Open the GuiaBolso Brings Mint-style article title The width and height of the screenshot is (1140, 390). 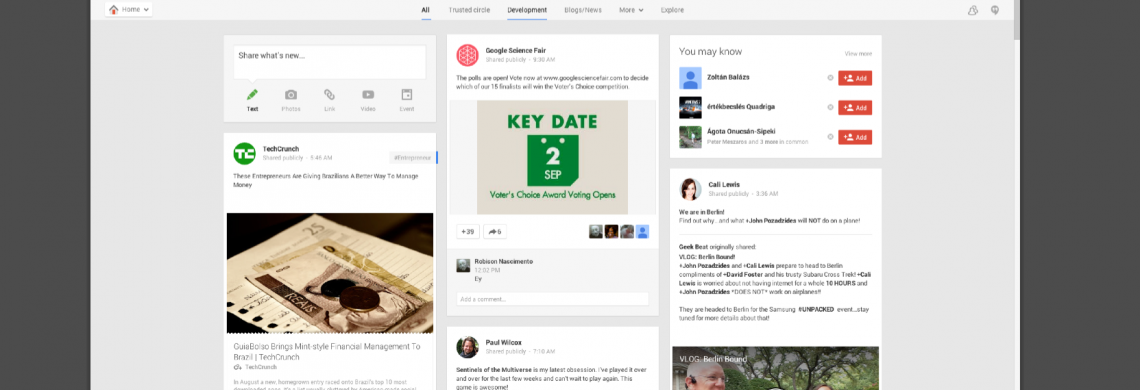(x=327, y=351)
